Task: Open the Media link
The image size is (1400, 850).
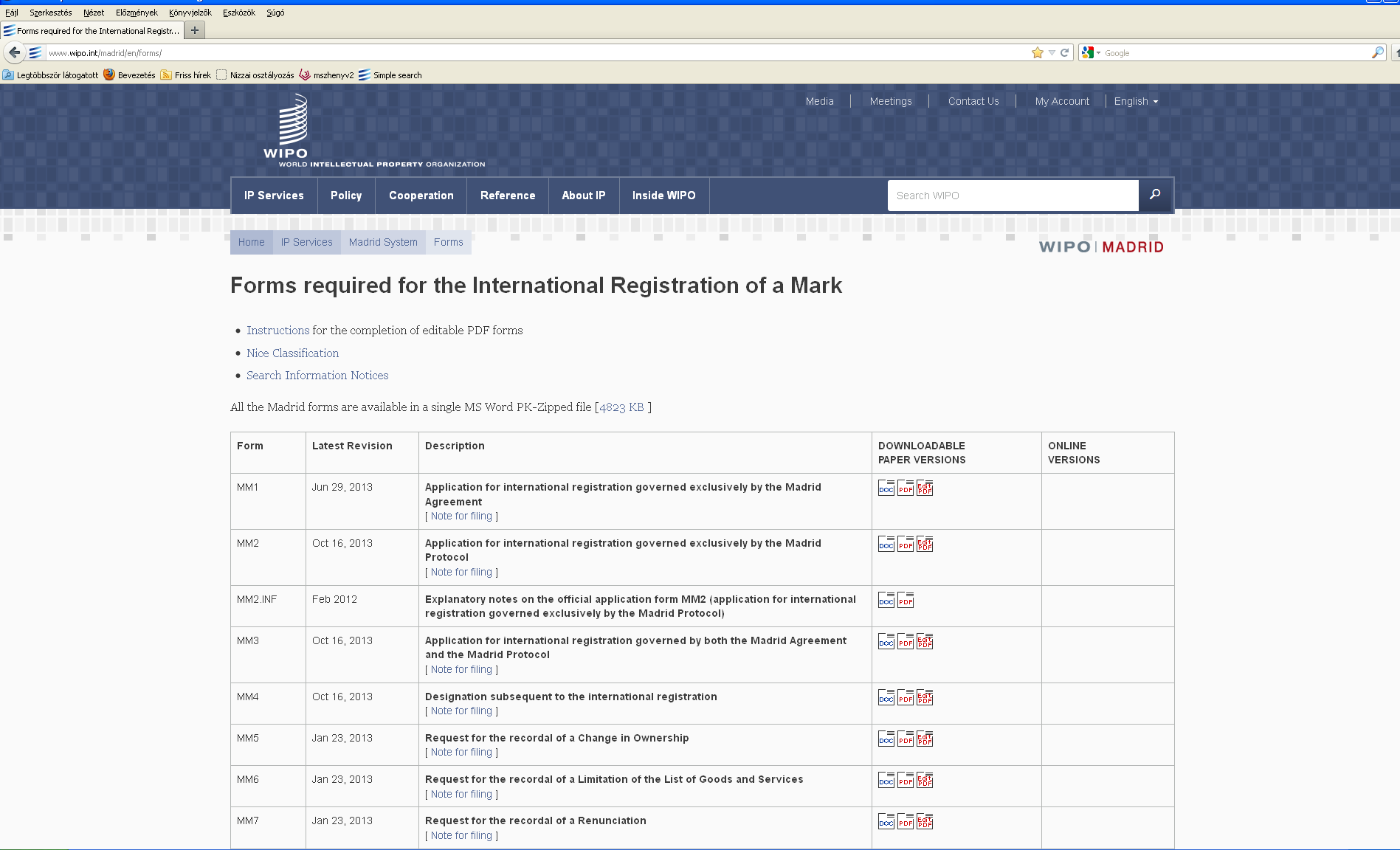Action: click(819, 101)
